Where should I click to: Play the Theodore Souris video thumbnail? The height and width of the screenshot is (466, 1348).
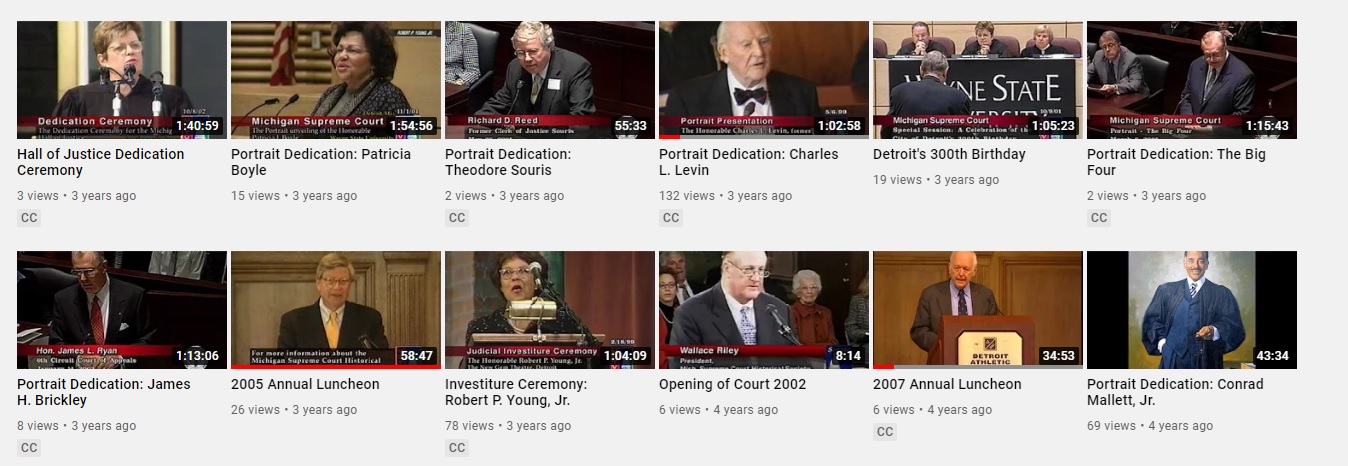click(550, 80)
